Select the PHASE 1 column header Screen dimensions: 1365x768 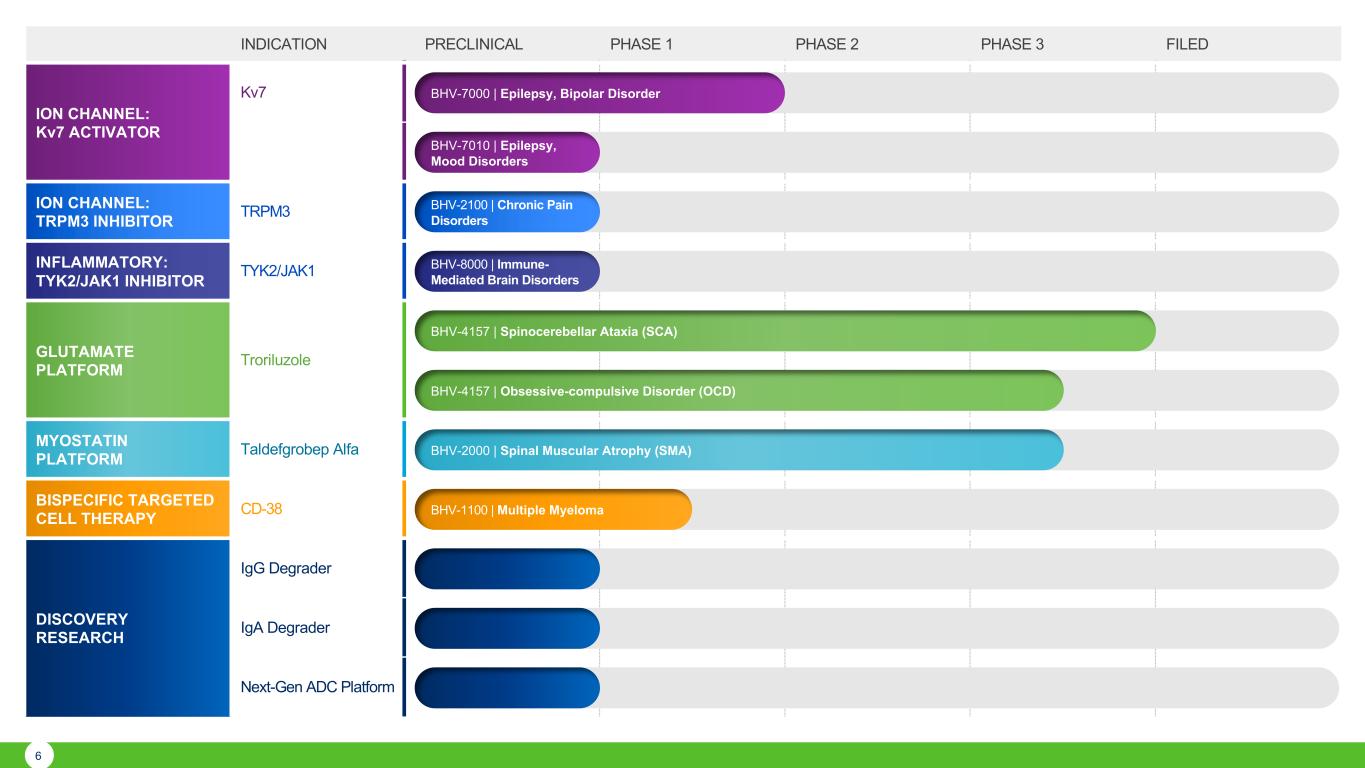(641, 44)
